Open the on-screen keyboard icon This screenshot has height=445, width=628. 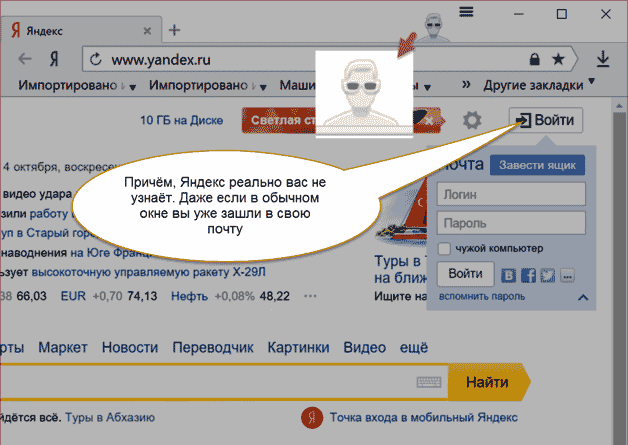point(429,382)
